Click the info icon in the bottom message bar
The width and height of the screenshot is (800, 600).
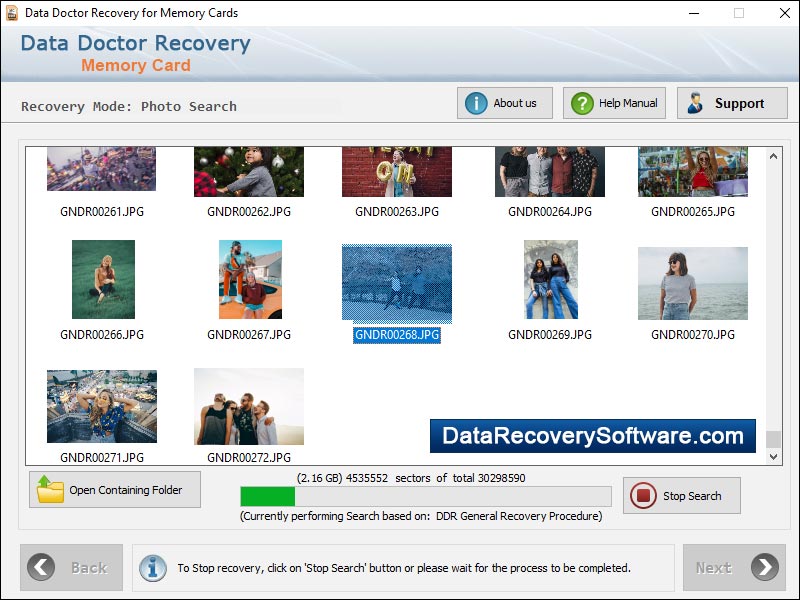[x=152, y=567]
